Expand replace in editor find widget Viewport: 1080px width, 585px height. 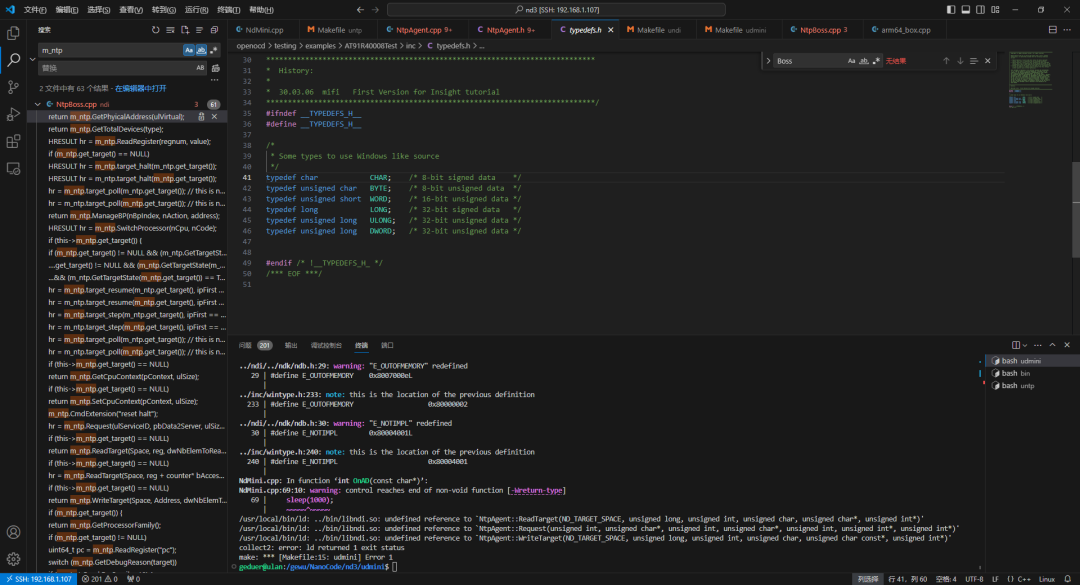click(x=769, y=61)
